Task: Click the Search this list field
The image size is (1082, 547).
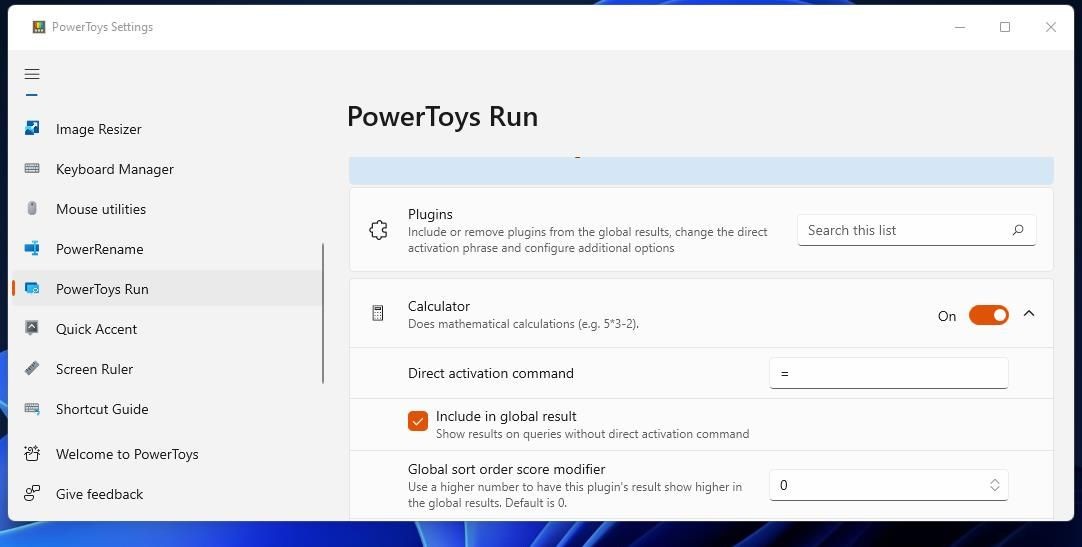Action: pos(916,230)
